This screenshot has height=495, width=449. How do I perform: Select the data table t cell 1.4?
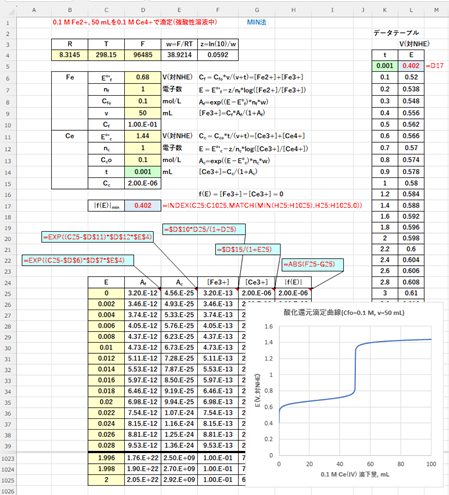coord(385,206)
